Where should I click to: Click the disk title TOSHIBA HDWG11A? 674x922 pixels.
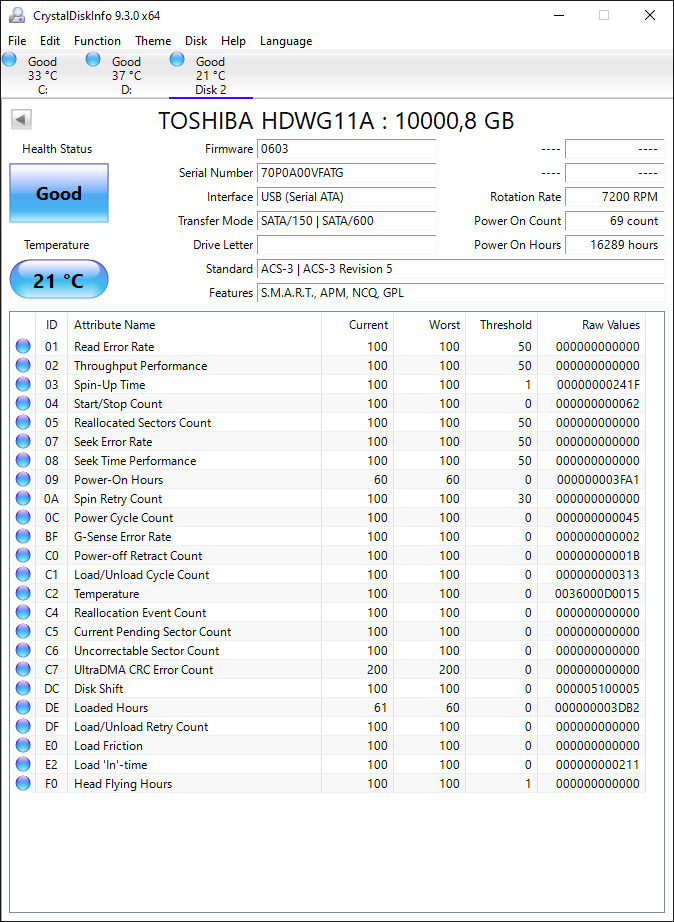click(x=336, y=121)
